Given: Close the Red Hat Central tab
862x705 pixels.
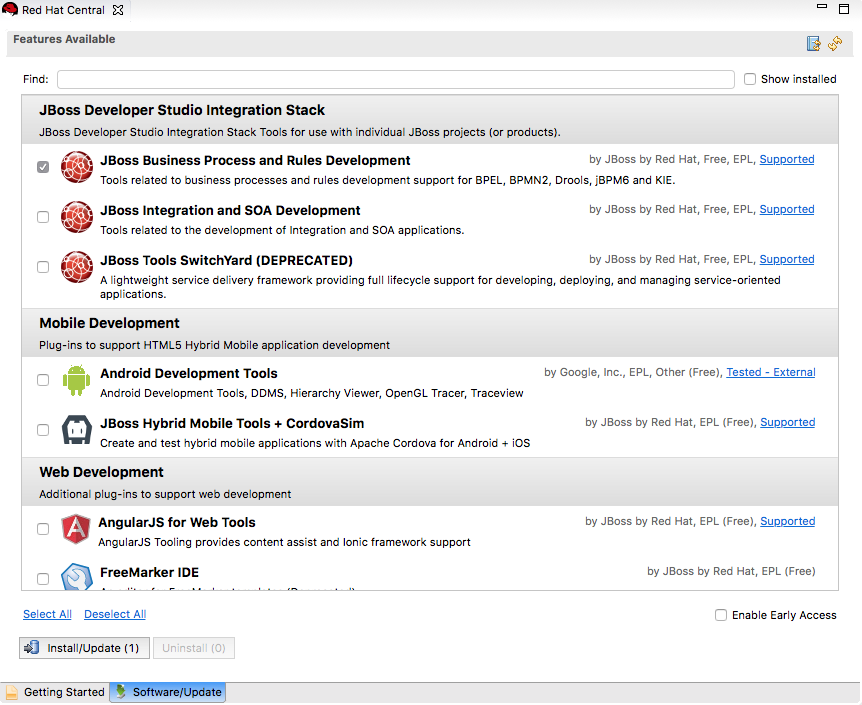Looking at the screenshot, I should [x=118, y=10].
